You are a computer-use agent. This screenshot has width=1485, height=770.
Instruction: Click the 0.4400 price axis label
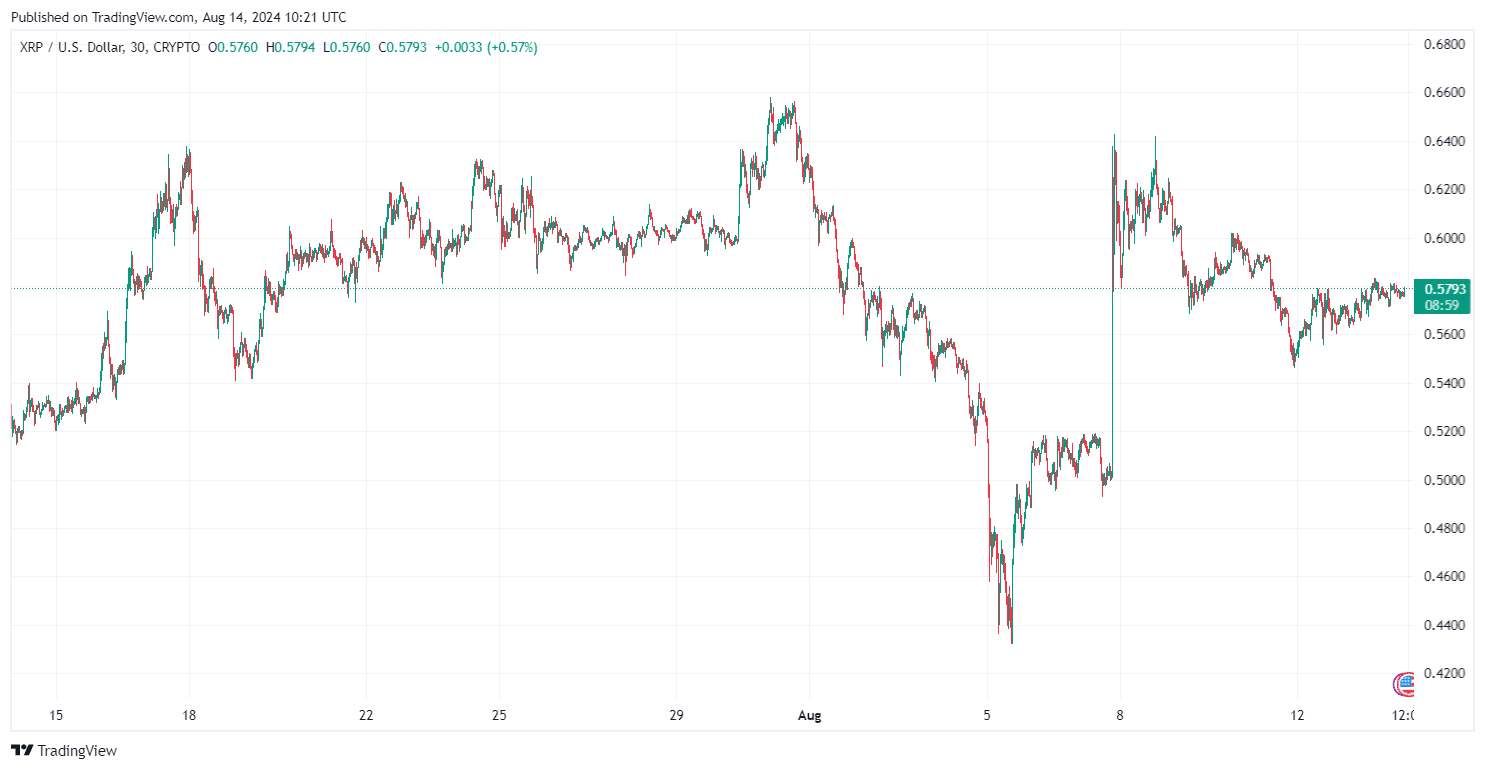coord(1445,626)
